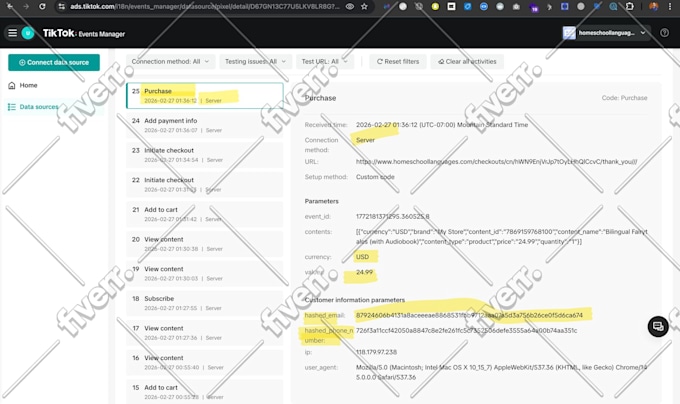Click the browser back arrow
680x404 pixels.
pos(10,6)
